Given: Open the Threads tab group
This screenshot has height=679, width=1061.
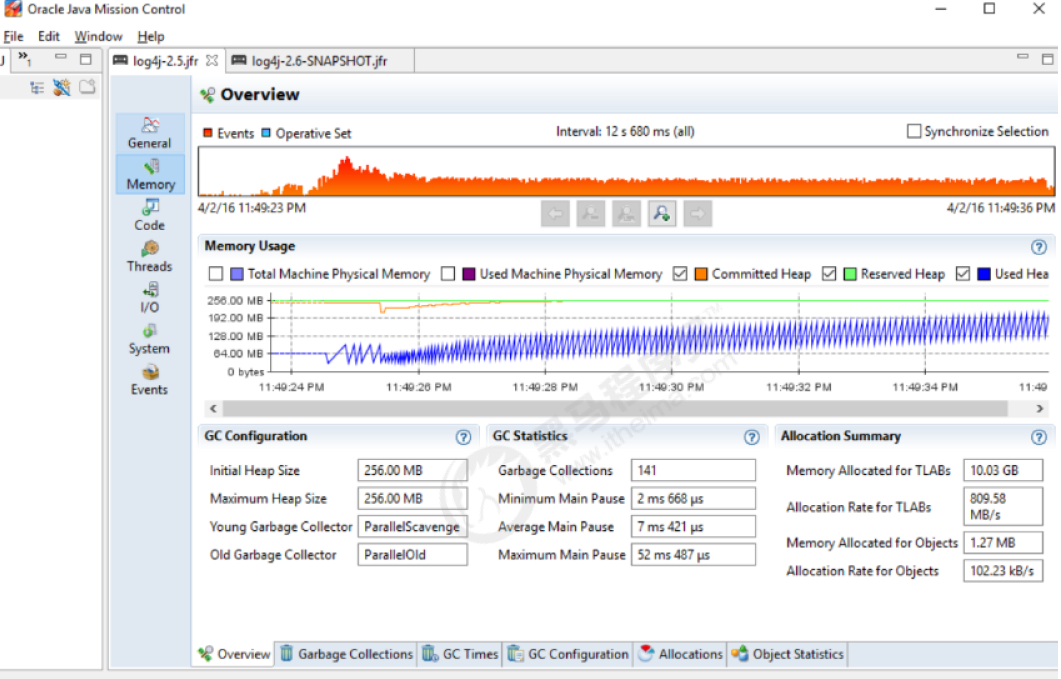Looking at the screenshot, I should pyautogui.click(x=150, y=257).
